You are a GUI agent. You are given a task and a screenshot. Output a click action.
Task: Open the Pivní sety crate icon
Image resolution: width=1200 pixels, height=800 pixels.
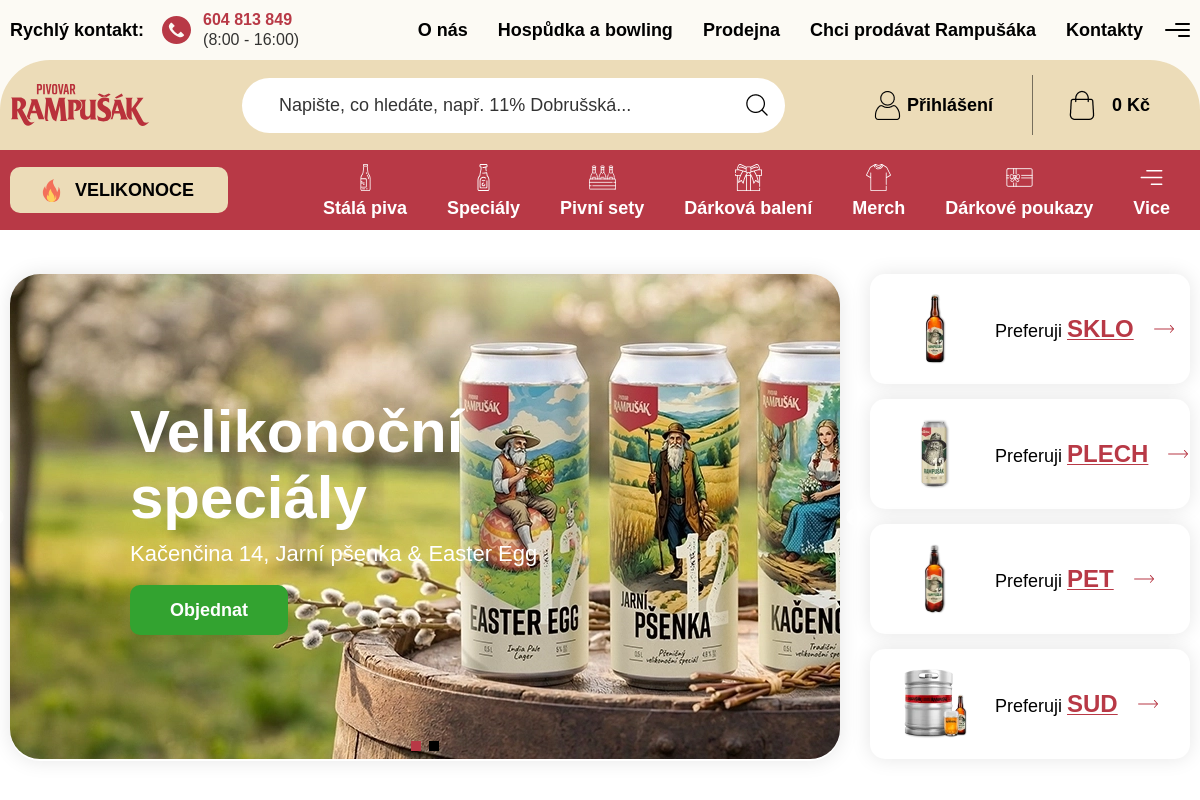coord(602,178)
